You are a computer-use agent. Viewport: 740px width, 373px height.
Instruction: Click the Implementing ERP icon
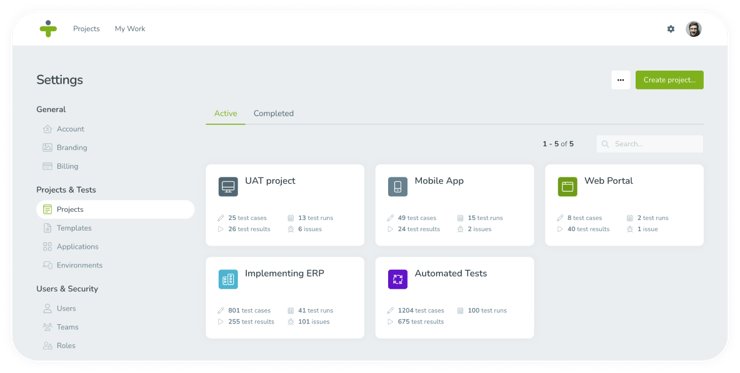228,279
